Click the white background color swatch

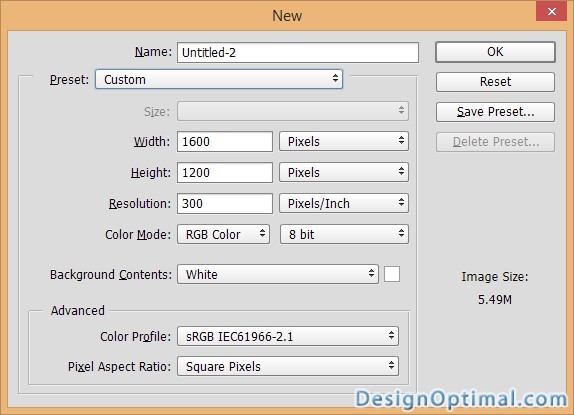pos(392,274)
